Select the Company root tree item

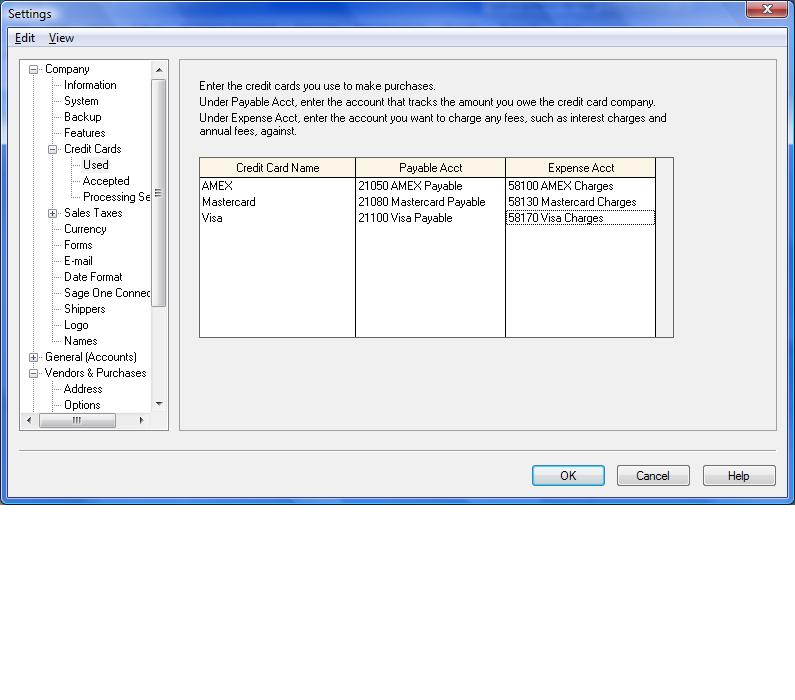click(x=67, y=69)
